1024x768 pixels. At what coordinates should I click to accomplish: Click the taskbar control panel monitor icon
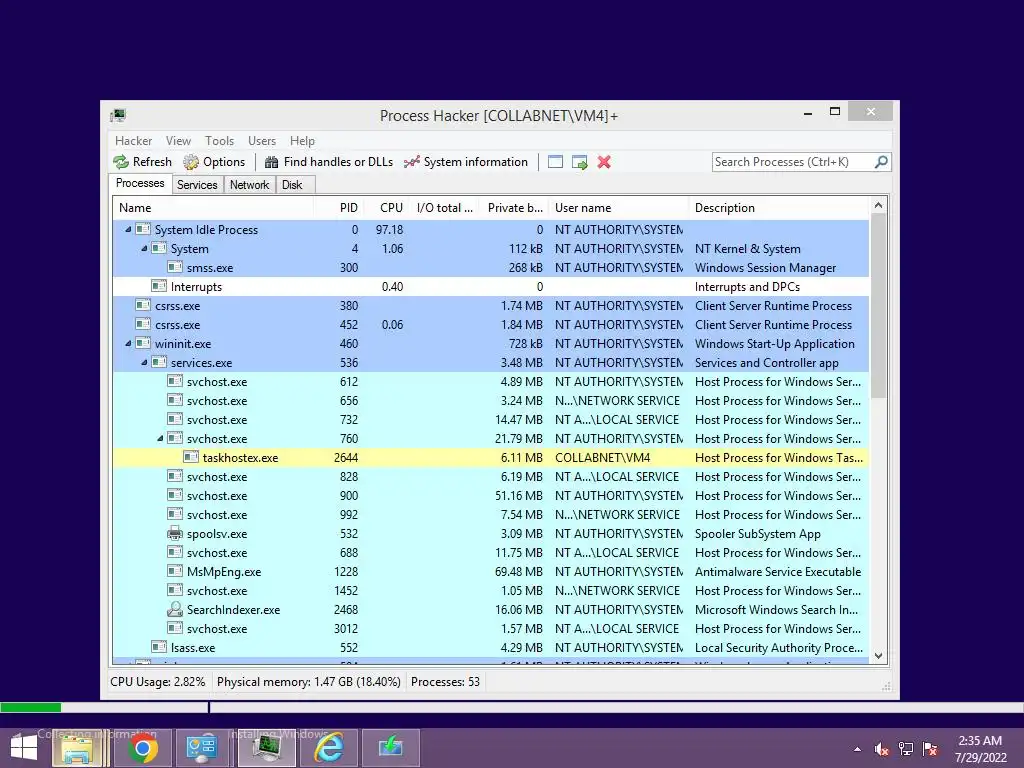coord(201,748)
